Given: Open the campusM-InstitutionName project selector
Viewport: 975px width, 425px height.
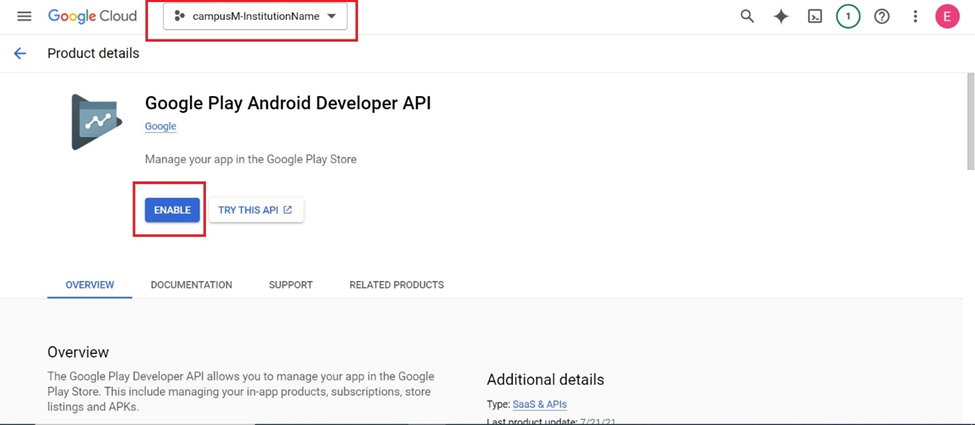Looking at the screenshot, I should pos(255,17).
